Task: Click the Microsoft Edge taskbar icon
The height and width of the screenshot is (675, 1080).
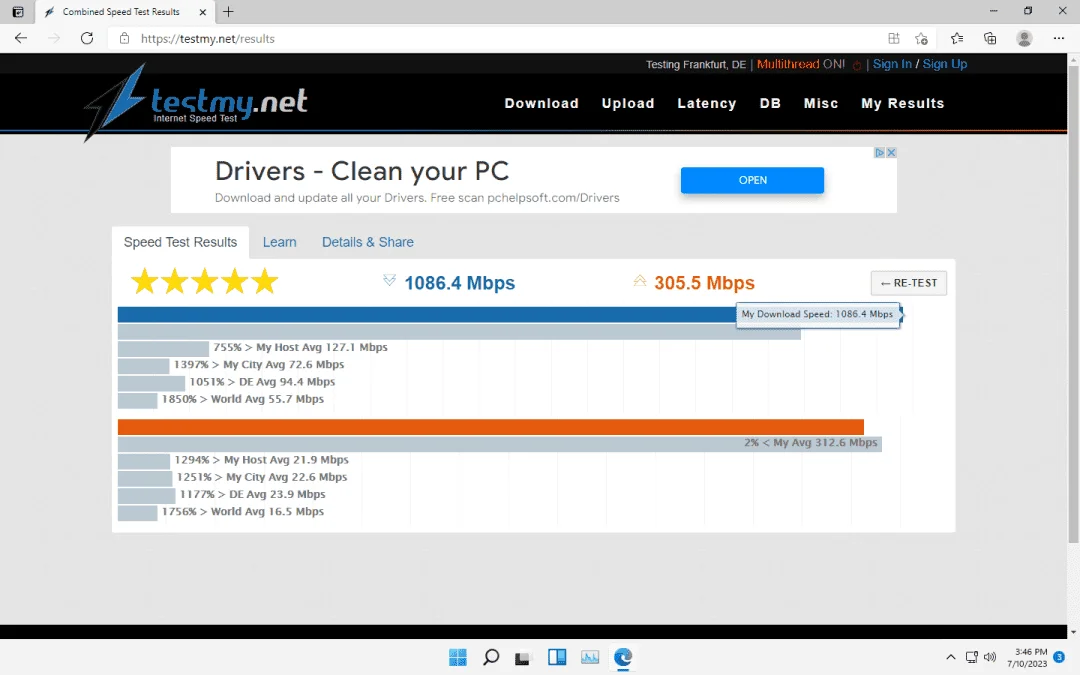Action: [x=623, y=657]
